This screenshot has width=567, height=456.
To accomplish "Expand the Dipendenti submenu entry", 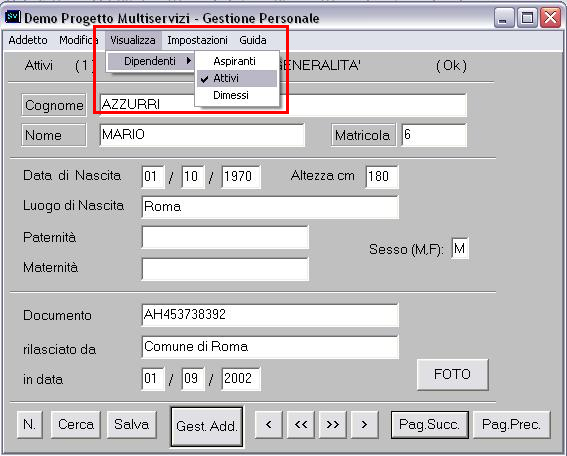I will (151, 61).
